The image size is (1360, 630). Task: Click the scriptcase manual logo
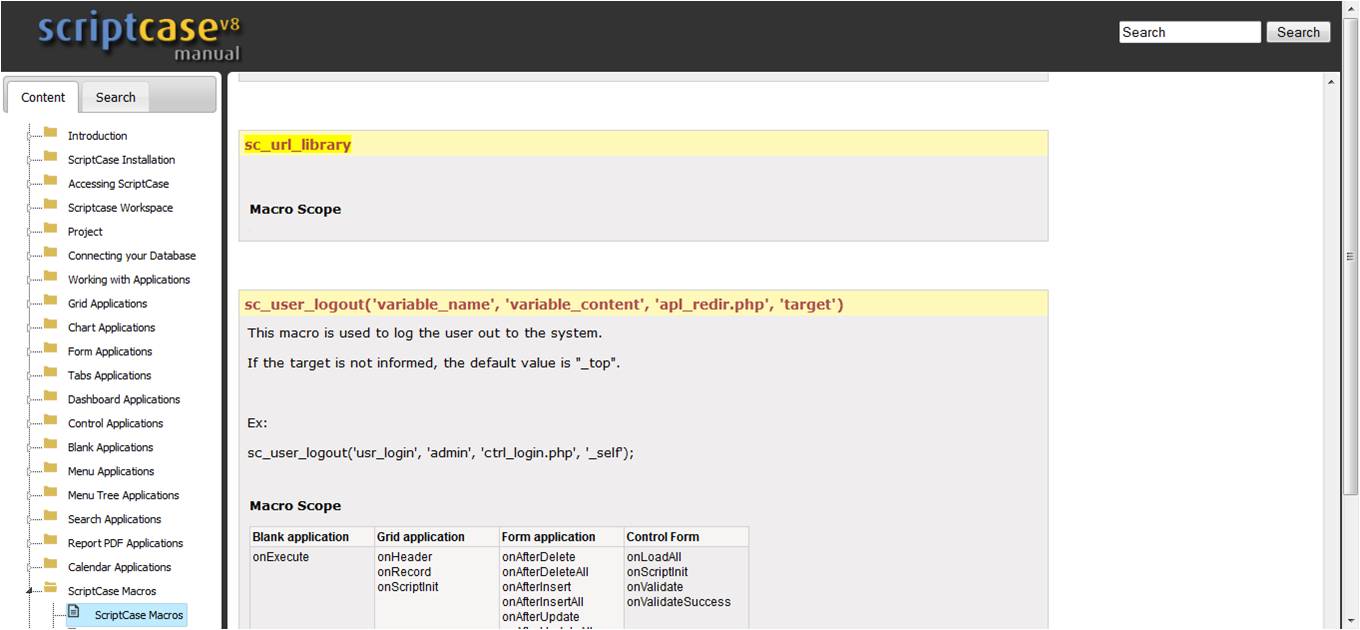[x=139, y=36]
